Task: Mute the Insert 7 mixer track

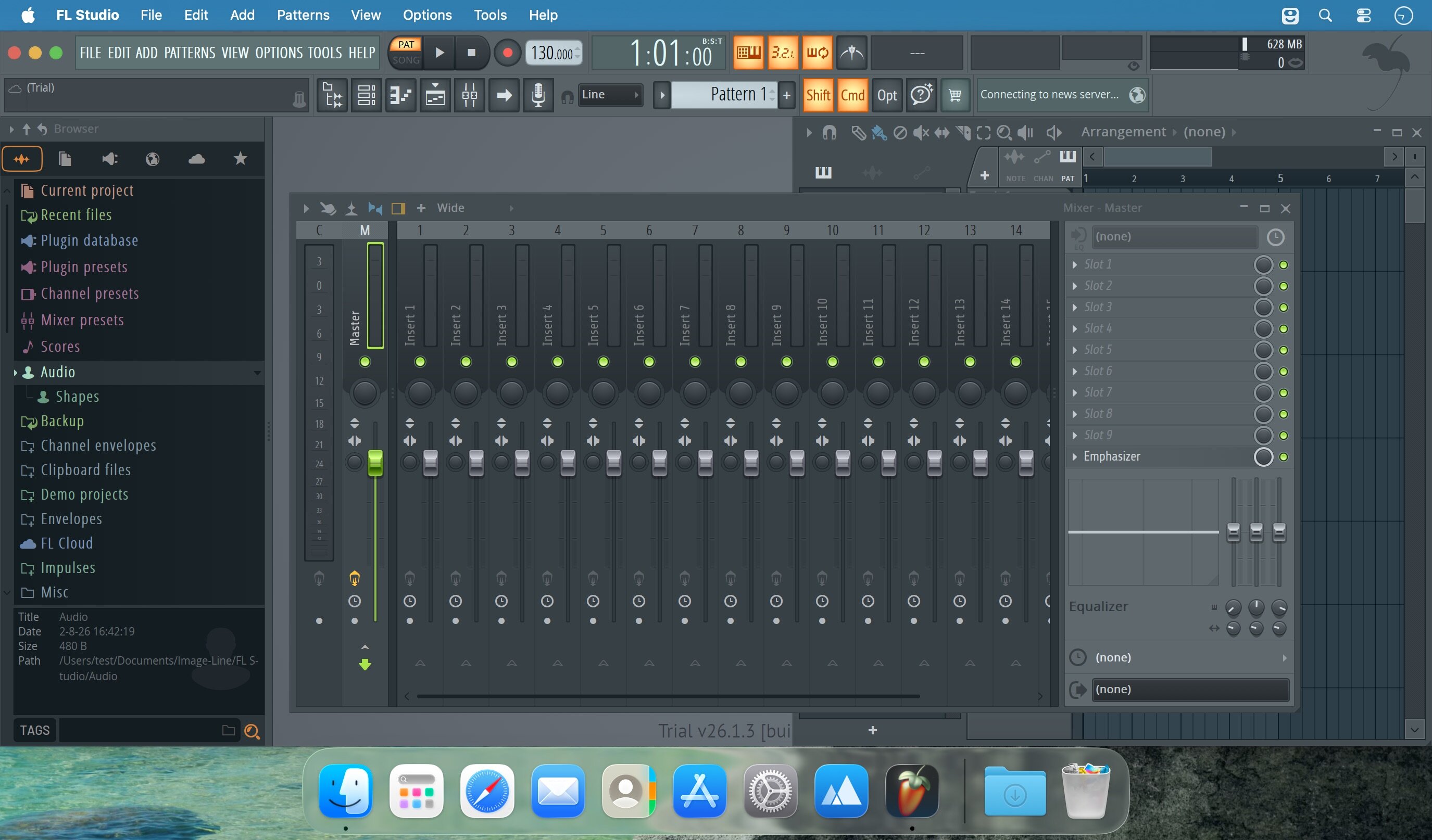Action: pyautogui.click(x=695, y=362)
